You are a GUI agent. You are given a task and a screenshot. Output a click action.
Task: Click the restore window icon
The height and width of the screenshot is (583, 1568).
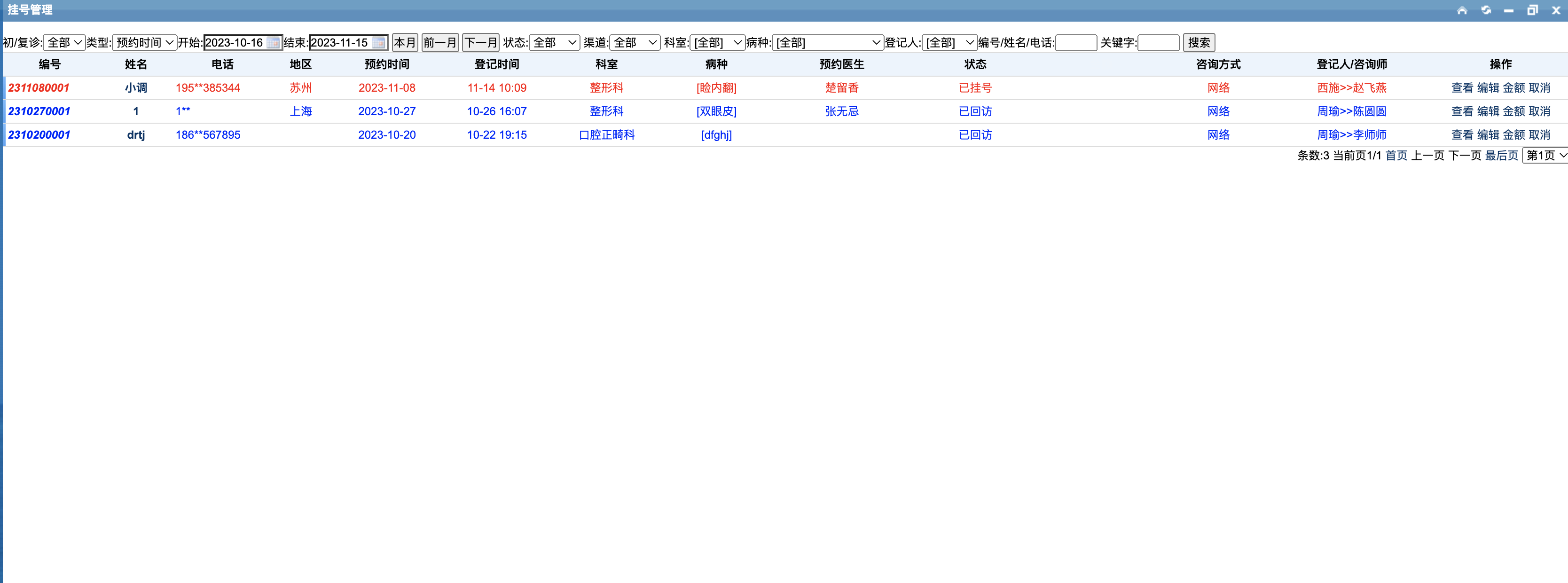point(1533,10)
